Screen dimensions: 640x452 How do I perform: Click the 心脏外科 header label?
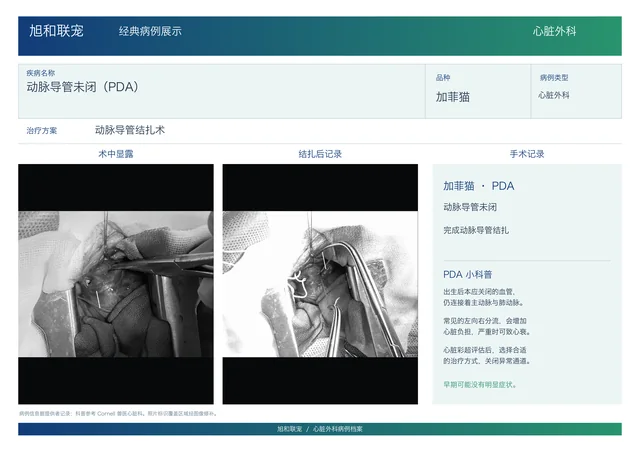tap(554, 31)
